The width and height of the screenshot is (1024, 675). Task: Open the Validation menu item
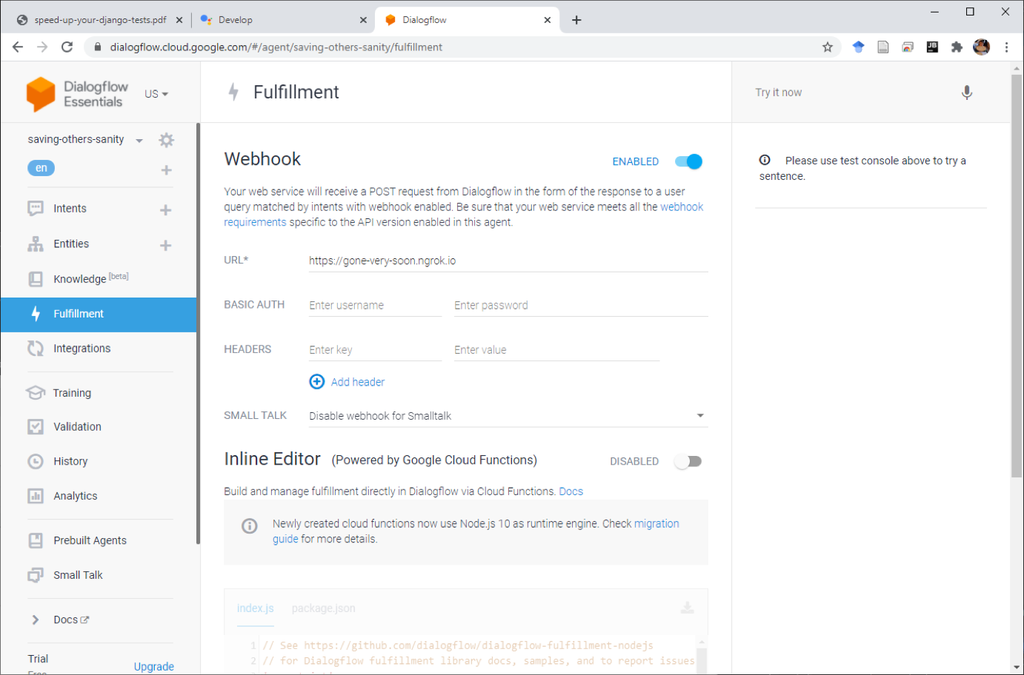pos(77,427)
